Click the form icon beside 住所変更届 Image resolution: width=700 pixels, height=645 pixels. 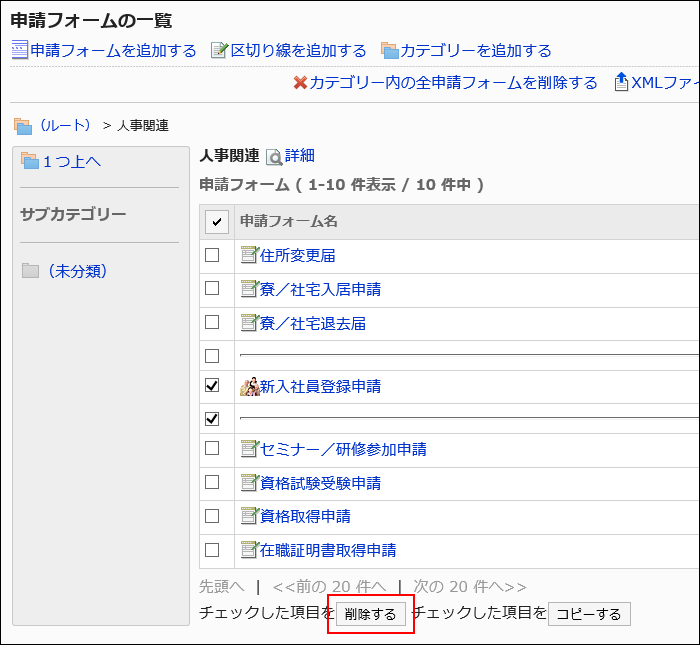[250, 255]
